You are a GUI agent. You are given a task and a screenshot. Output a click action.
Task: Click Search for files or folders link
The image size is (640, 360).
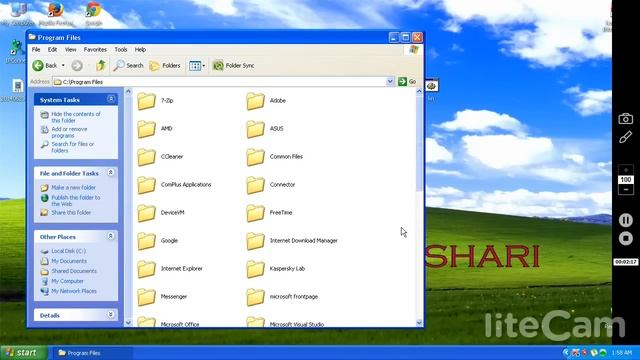tap(72, 147)
